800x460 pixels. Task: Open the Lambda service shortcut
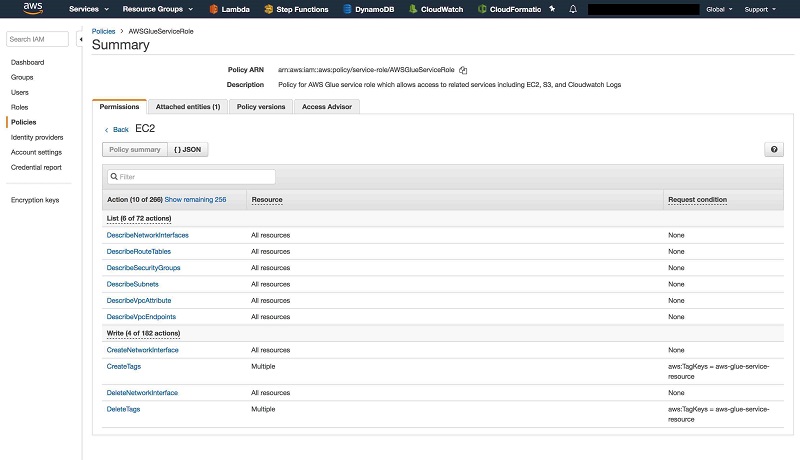coord(230,9)
